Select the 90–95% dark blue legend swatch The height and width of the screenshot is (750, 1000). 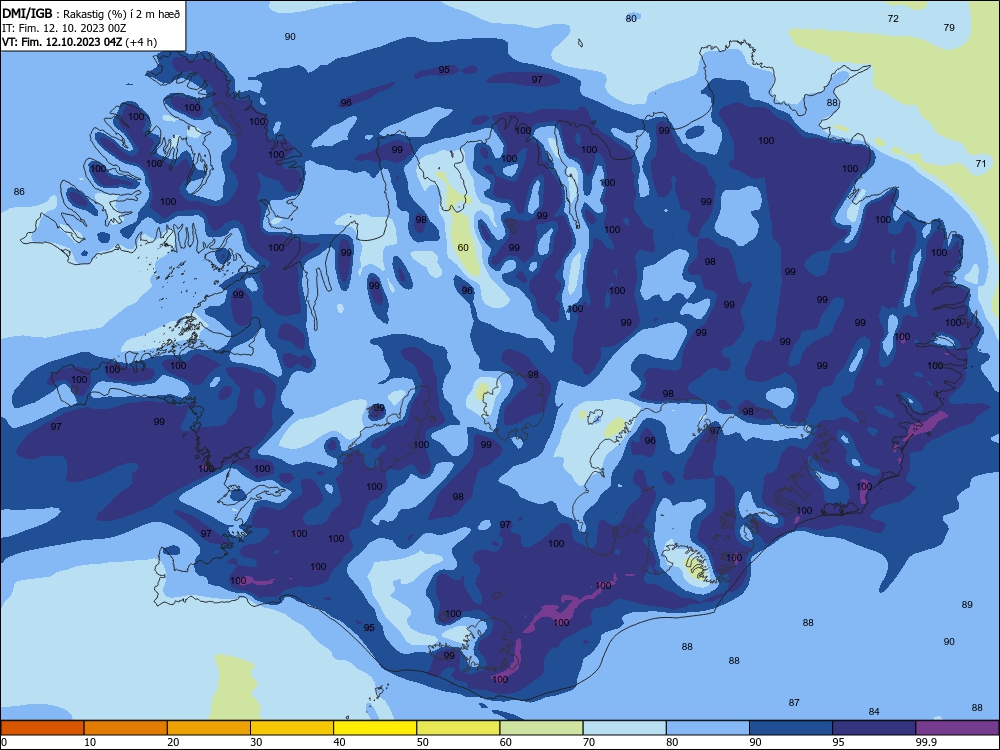pyautogui.click(x=791, y=728)
